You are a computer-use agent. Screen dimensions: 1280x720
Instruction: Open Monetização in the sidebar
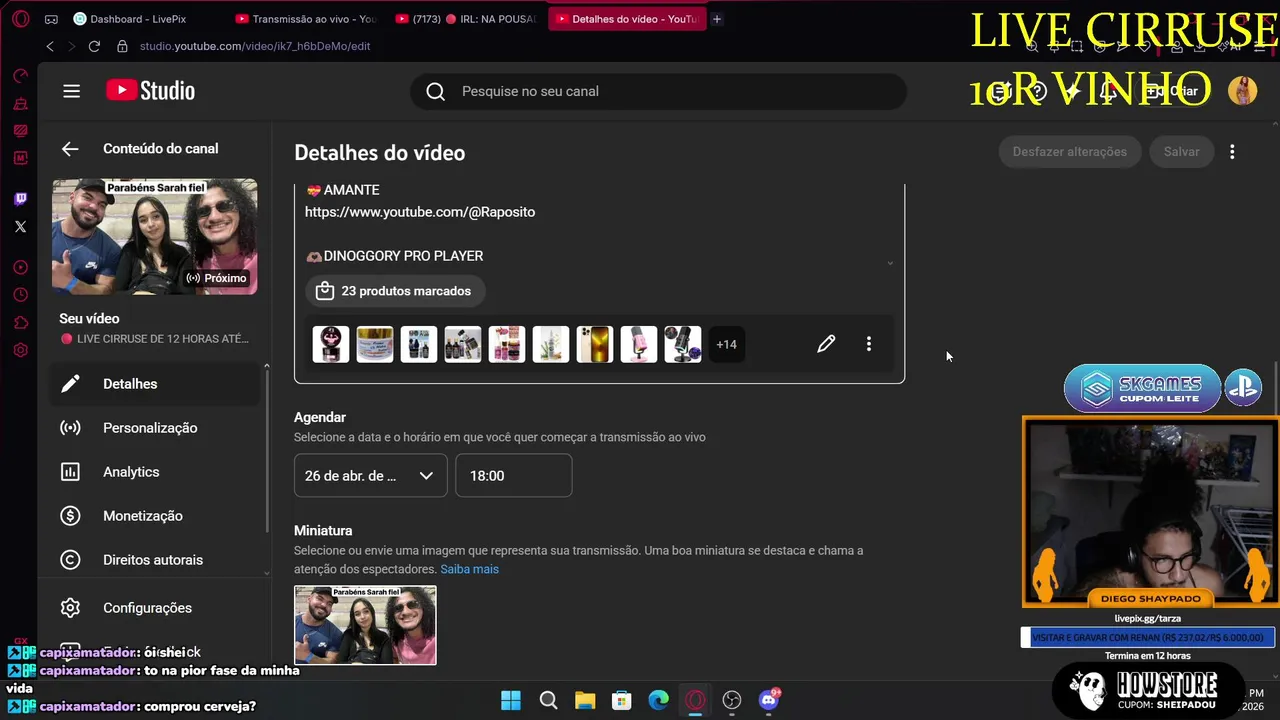(x=155, y=516)
